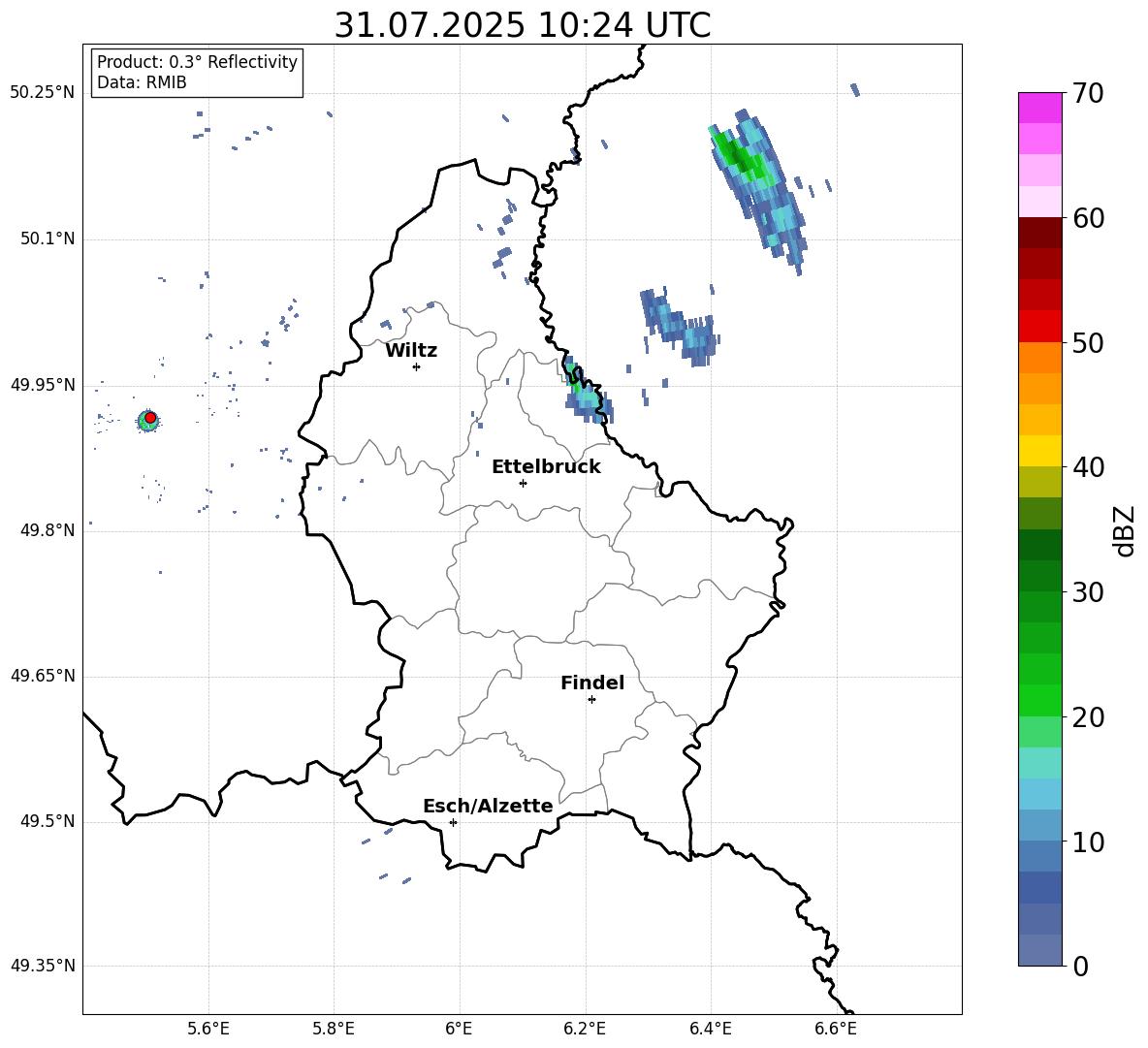
Task: Click the yellow 40 dBZ swatch
Action: [1039, 452]
